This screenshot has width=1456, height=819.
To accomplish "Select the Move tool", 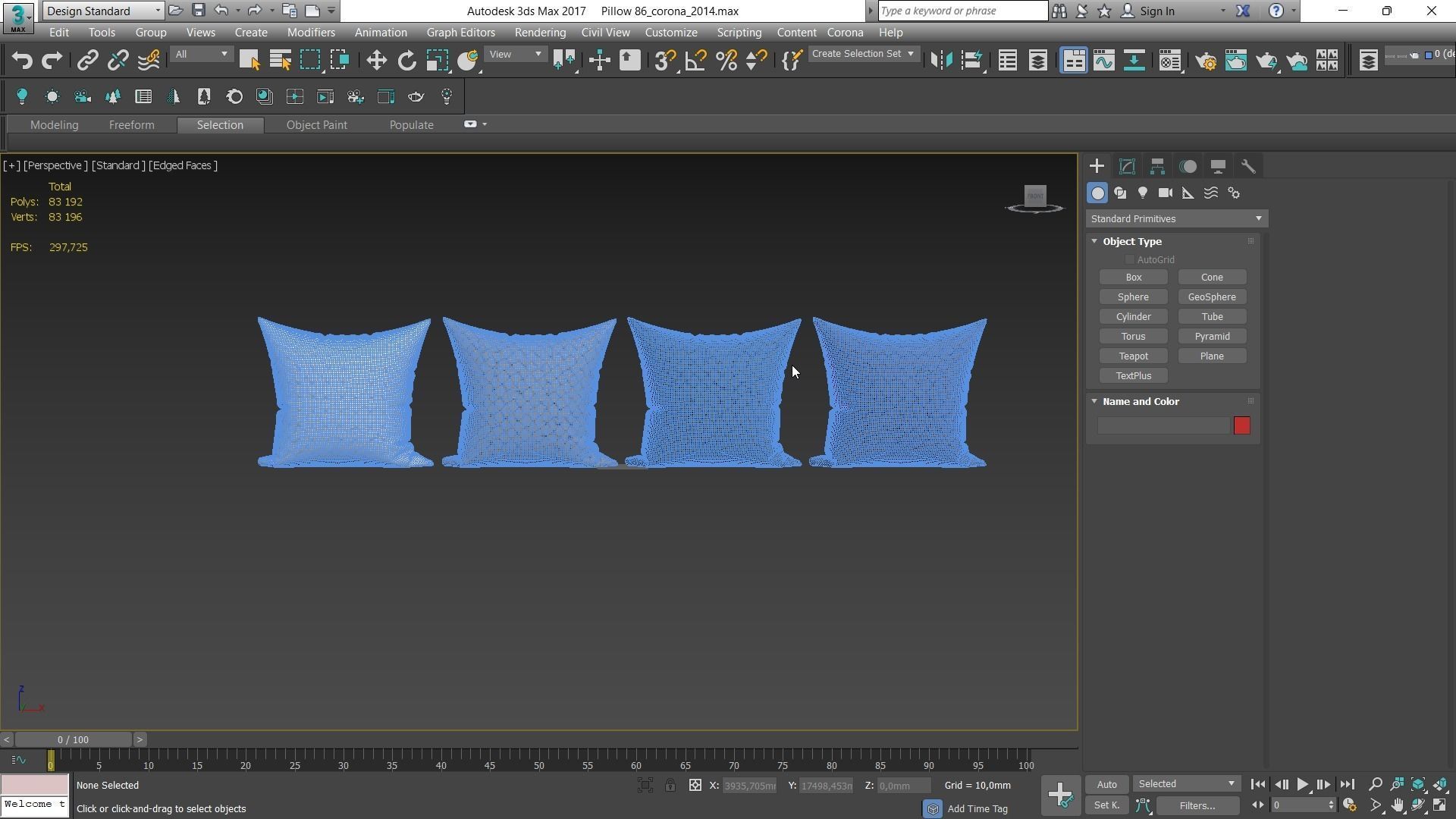I will [x=376, y=61].
